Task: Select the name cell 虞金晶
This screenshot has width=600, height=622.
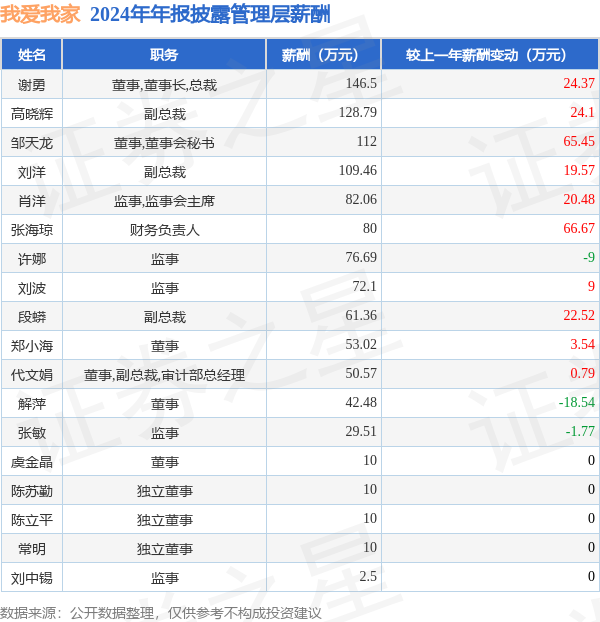Action: 32,462
